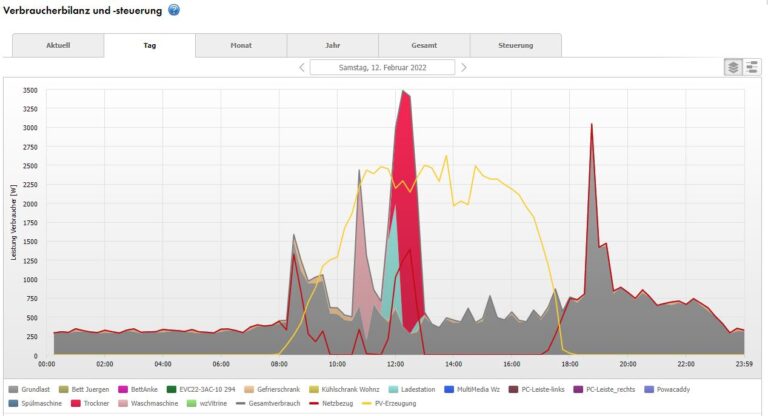Select the Jahr tab

pos(332,46)
